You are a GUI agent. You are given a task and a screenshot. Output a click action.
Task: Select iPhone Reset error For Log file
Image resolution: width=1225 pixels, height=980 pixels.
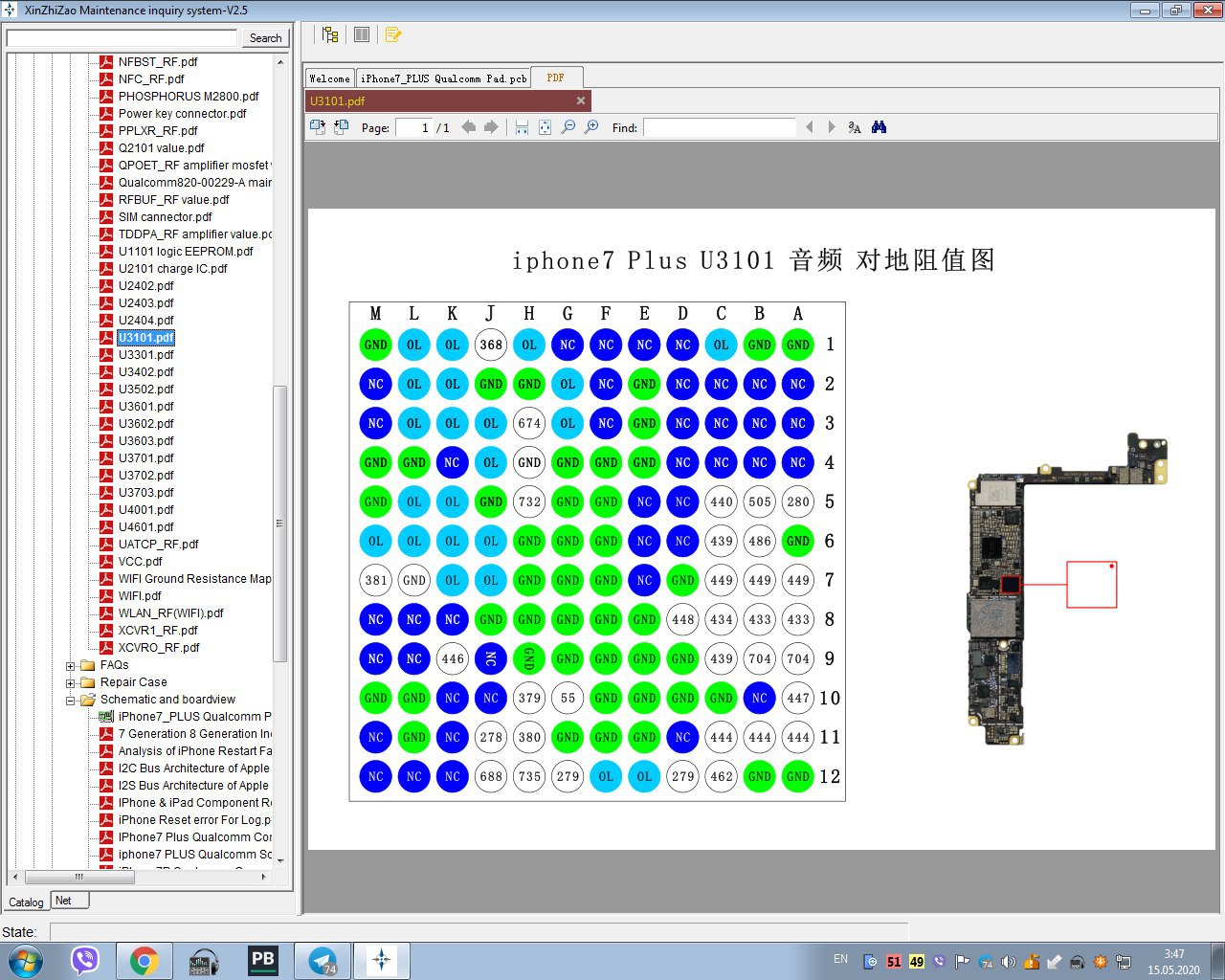[x=194, y=820]
